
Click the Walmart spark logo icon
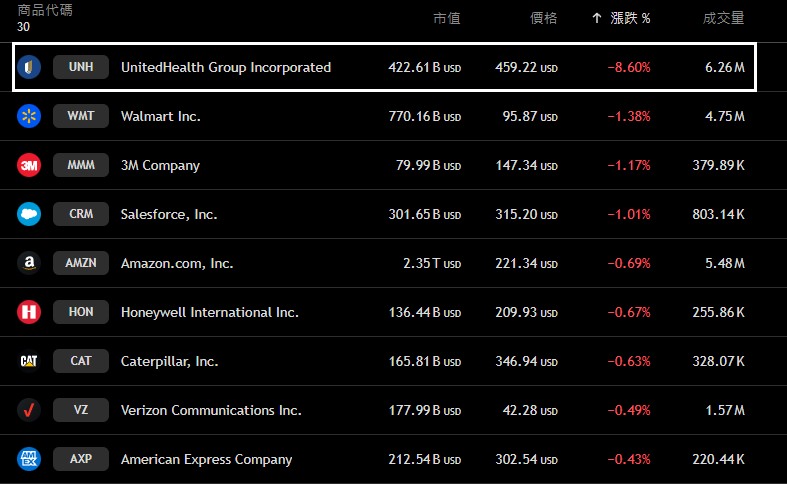pyautogui.click(x=29, y=116)
